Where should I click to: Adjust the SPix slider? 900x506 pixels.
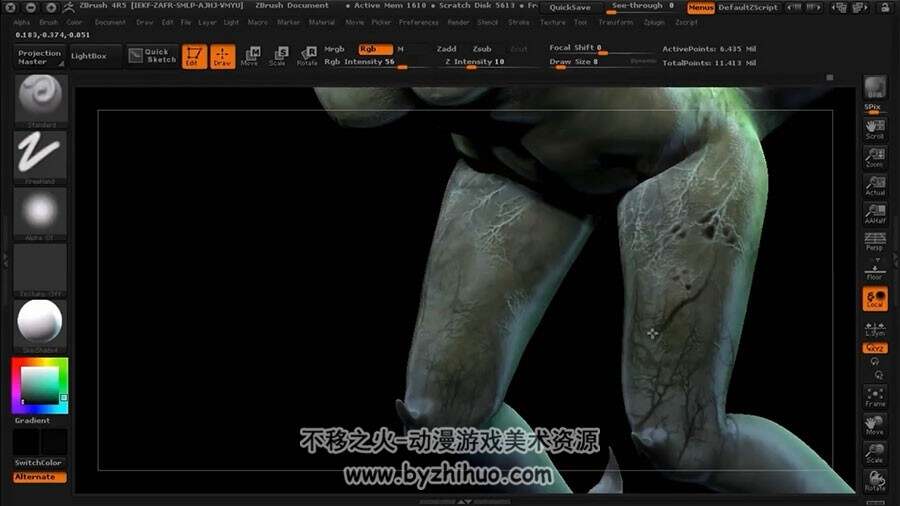point(875,109)
